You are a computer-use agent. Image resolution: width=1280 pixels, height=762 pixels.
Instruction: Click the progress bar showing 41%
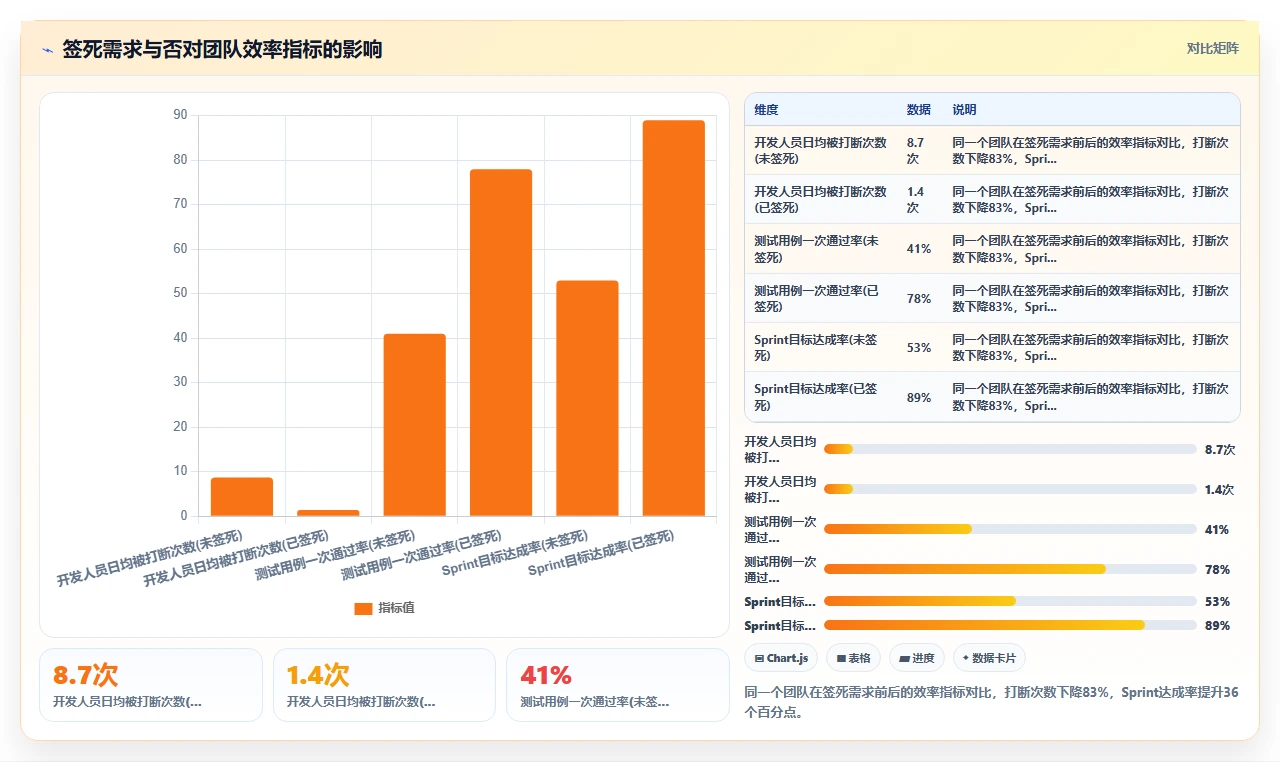[1010, 529]
